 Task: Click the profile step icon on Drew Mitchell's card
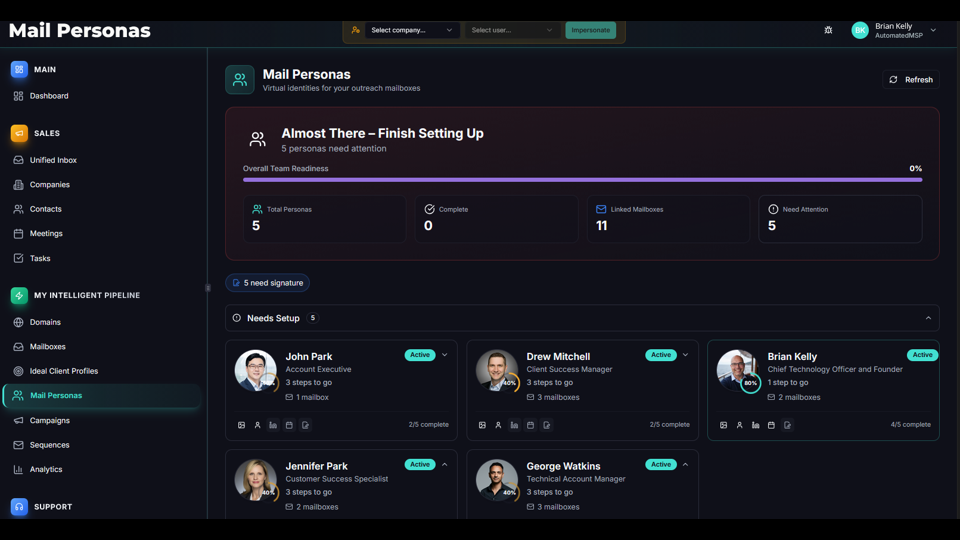(x=498, y=425)
